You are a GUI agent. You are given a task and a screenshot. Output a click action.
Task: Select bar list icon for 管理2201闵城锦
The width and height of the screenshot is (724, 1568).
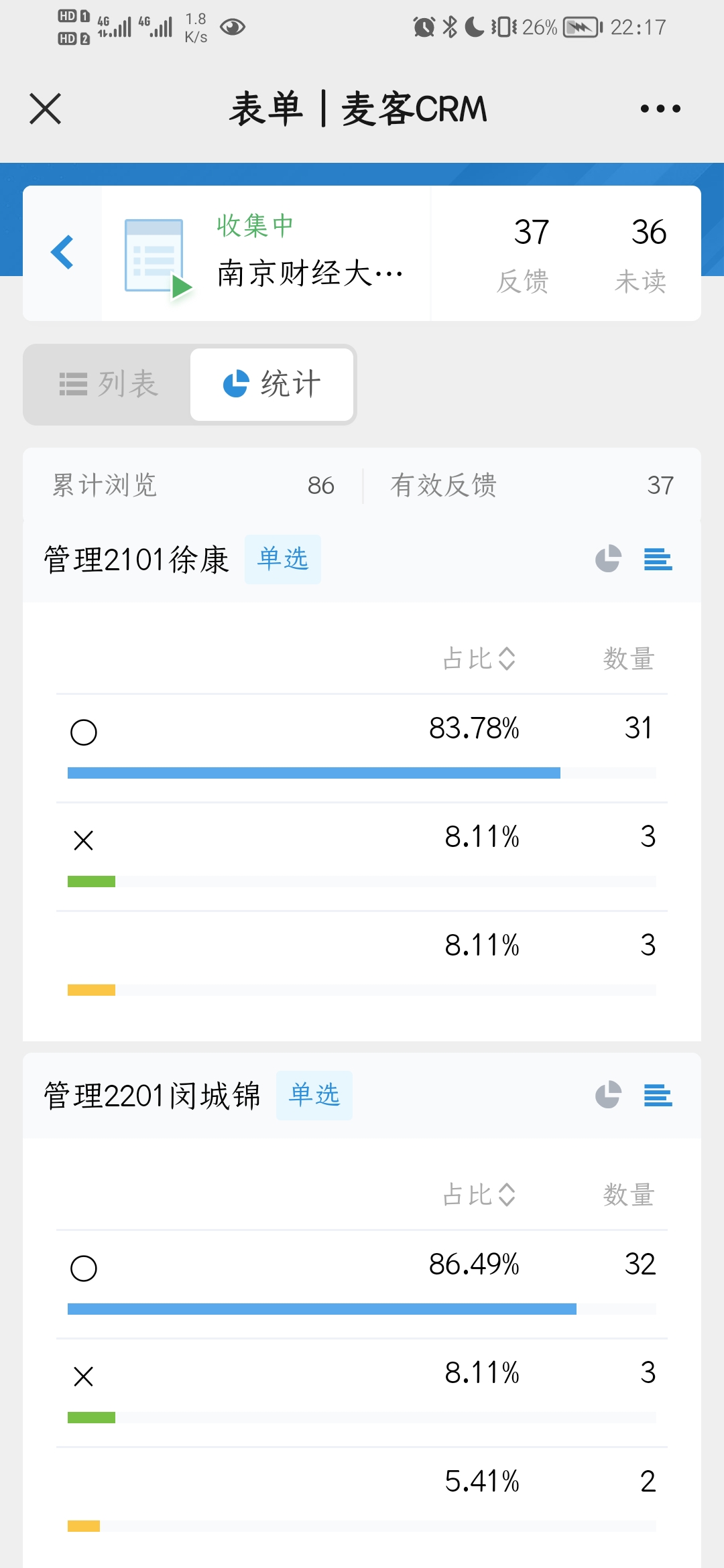(658, 1095)
